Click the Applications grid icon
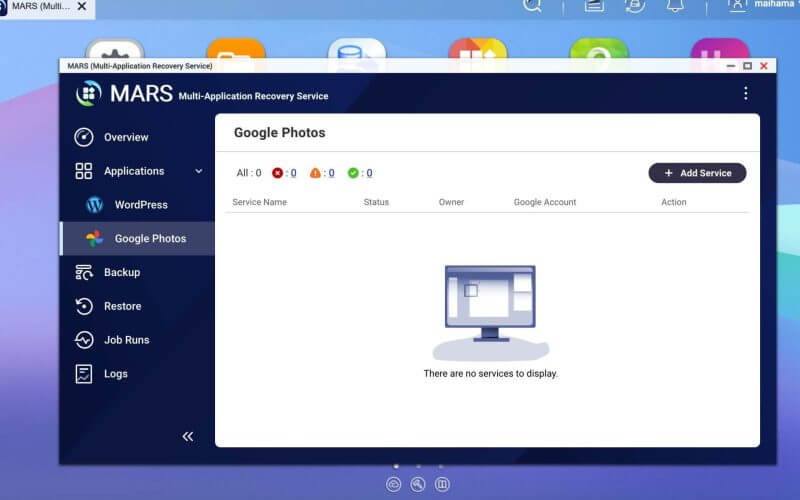The width and height of the screenshot is (800, 500). tap(84, 171)
